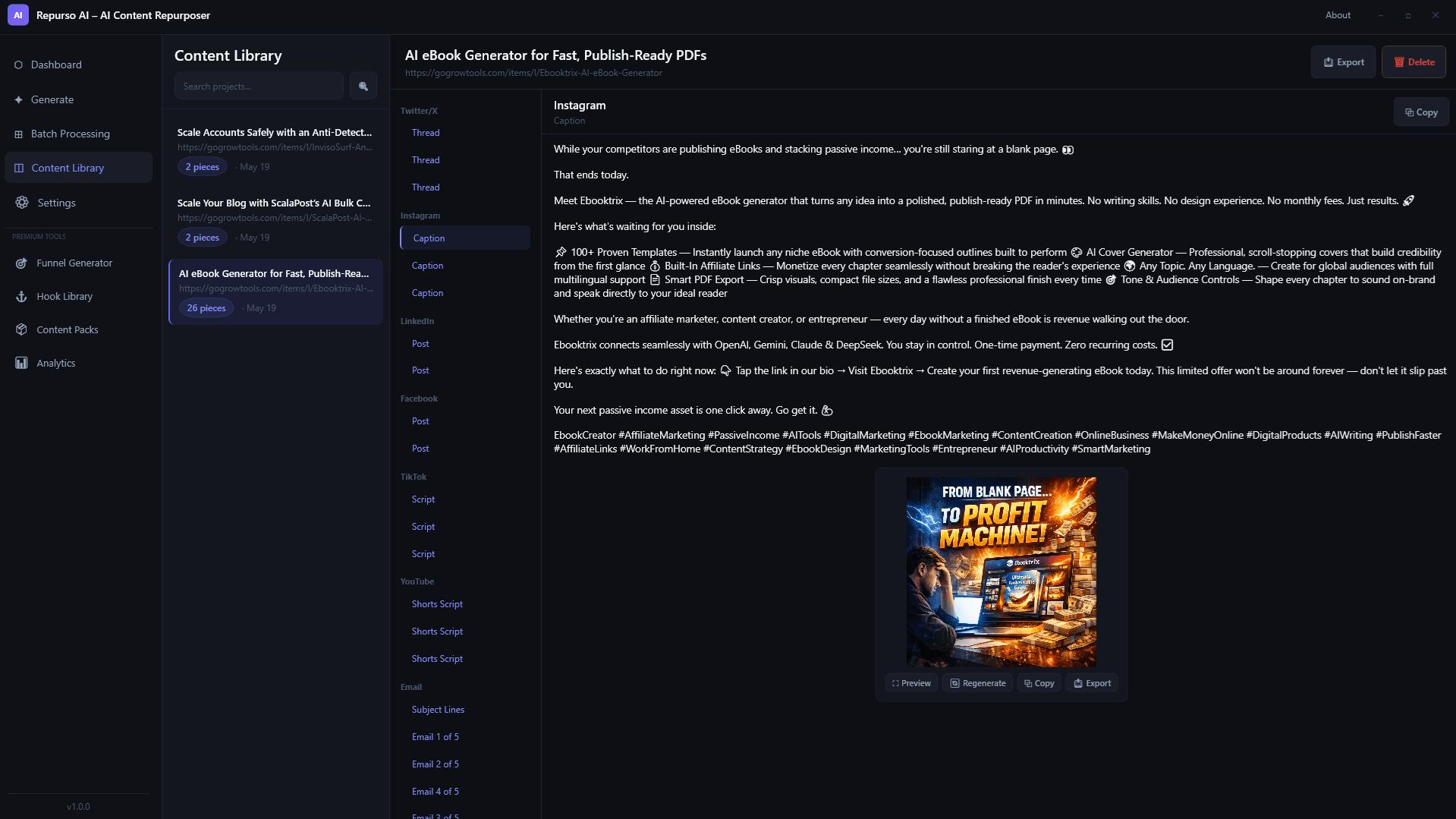
Task: Select the second LinkedIn Post
Action: [464, 370]
